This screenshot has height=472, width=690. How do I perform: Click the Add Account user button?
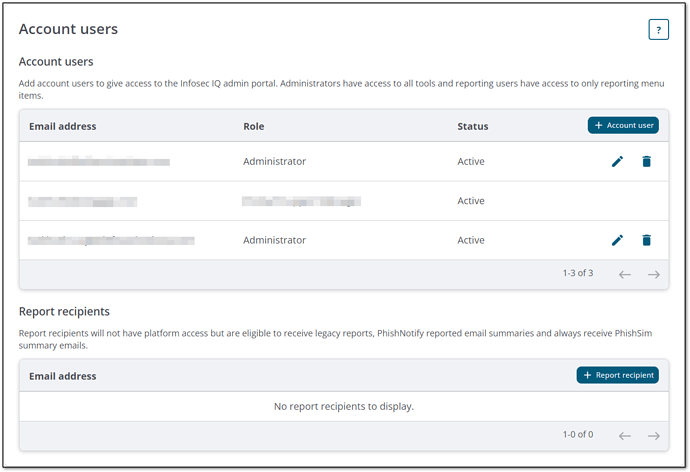pos(623,125)
